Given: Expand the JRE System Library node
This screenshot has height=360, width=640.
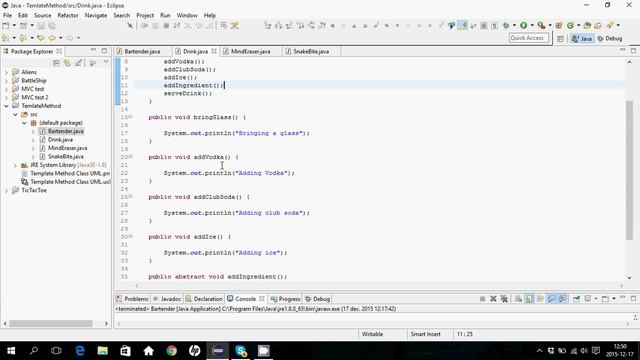Looking at the screenshot, I should tap(15, 165).
